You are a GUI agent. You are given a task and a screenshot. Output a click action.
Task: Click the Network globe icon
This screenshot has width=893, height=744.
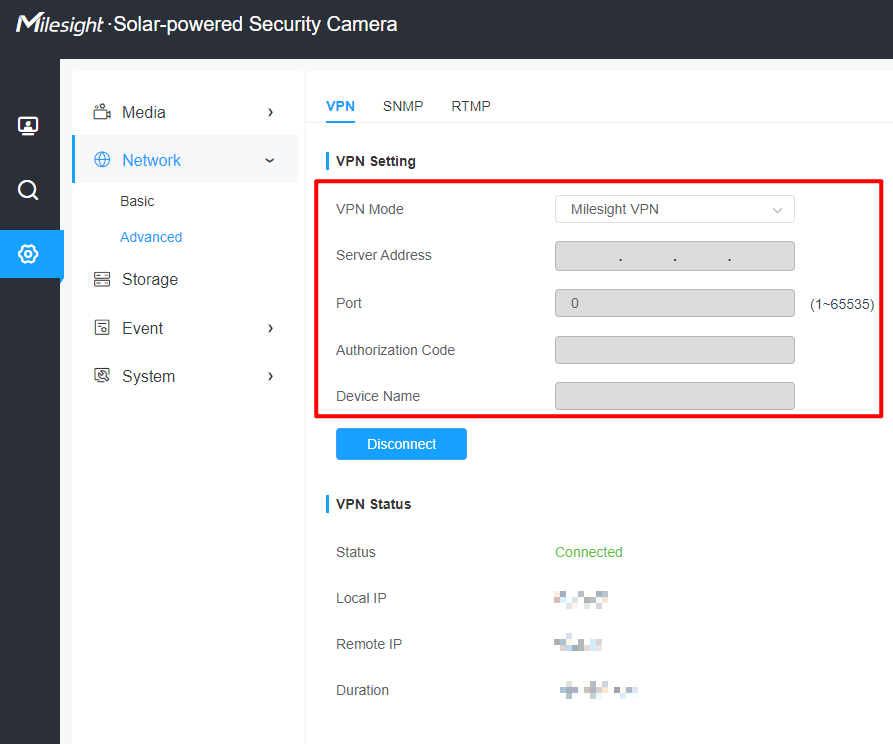tap(102, 160)
